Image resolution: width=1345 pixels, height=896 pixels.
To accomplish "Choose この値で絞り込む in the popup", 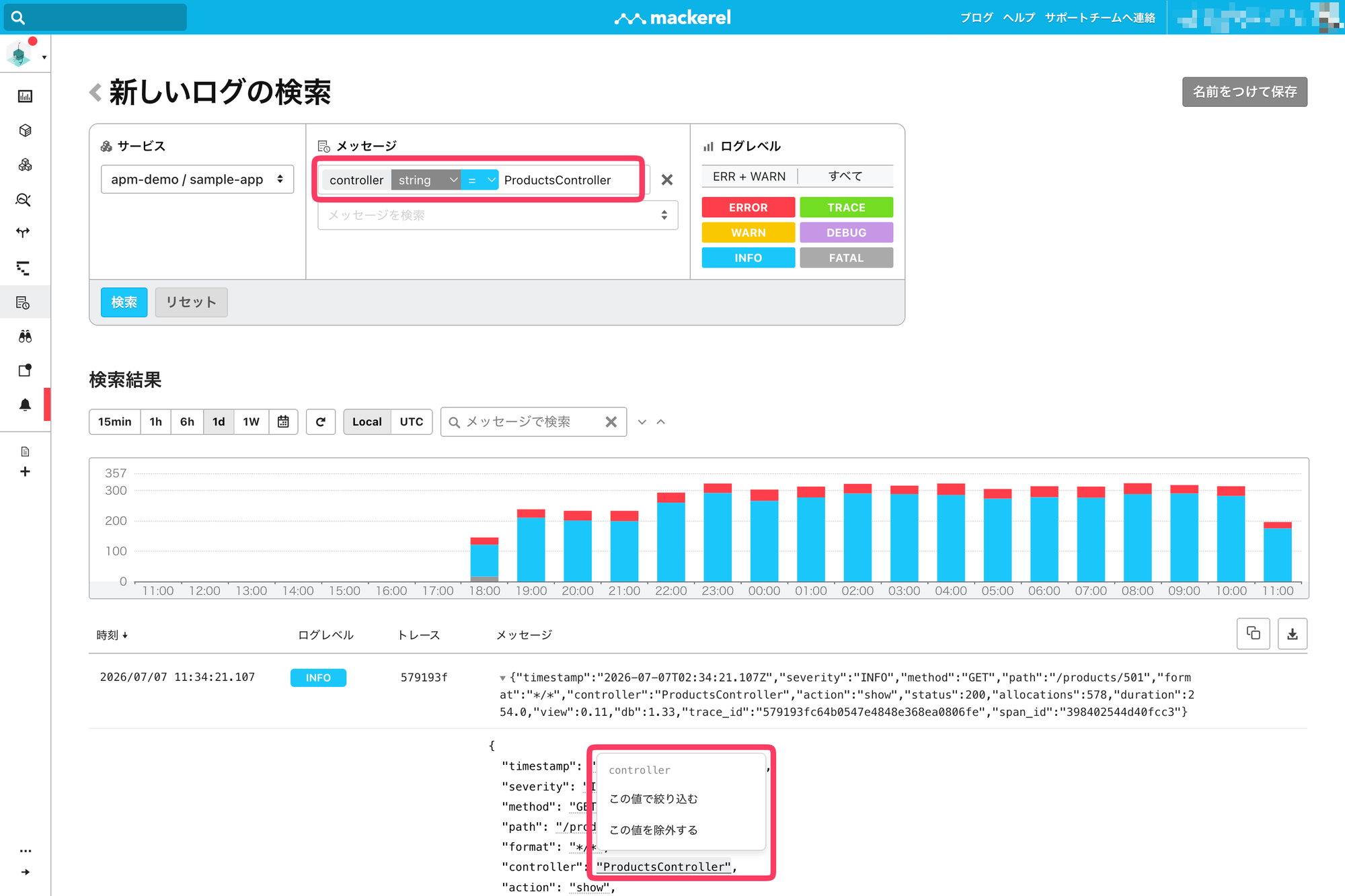I will [x=654, y=799].
